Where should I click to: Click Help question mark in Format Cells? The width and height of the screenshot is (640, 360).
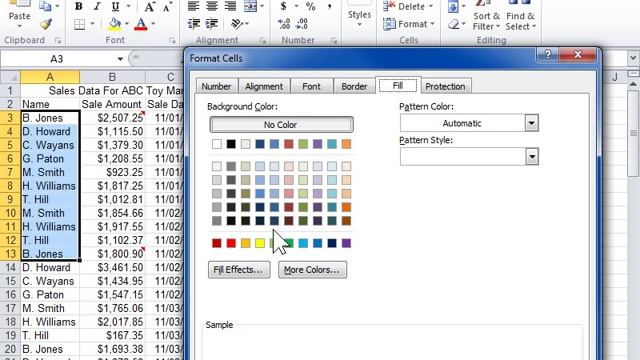click(548, 54)
